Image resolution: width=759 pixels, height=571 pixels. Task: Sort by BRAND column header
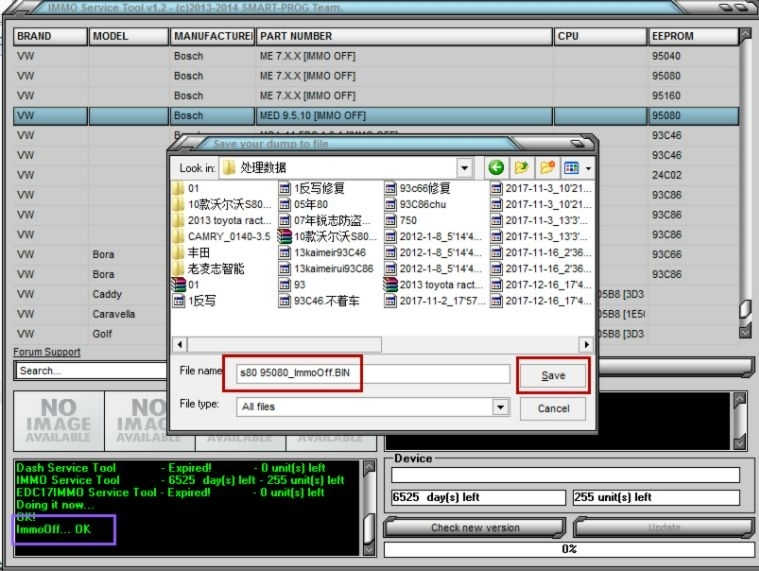(50, 36)
